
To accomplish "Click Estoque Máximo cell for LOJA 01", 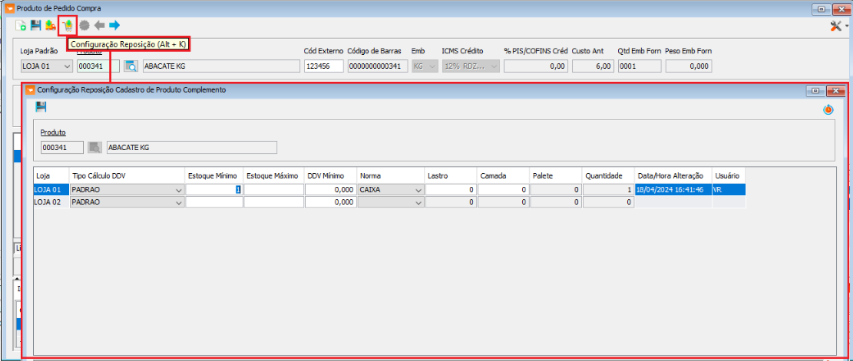I will (274, 190).
